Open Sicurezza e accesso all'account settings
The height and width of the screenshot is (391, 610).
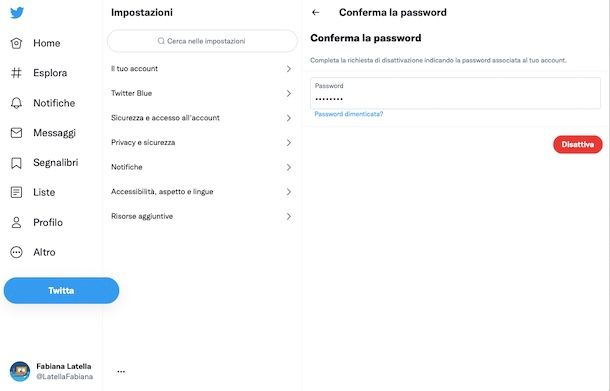202,118
